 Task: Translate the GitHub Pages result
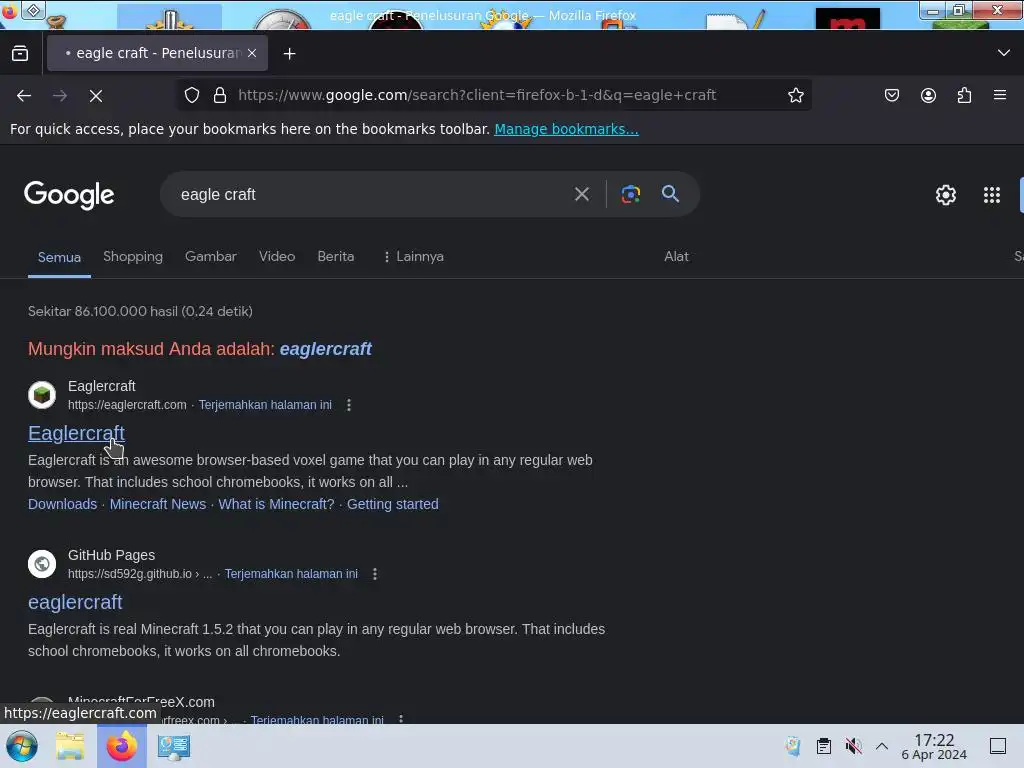pyautogui.click(x=291, y=574)
